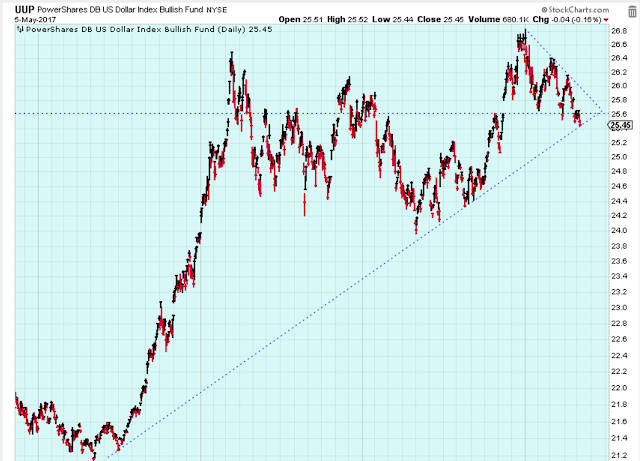This screenshot has width=640, height=461.
Task: Click the Open 25.51 value
Action: [301, 20]
